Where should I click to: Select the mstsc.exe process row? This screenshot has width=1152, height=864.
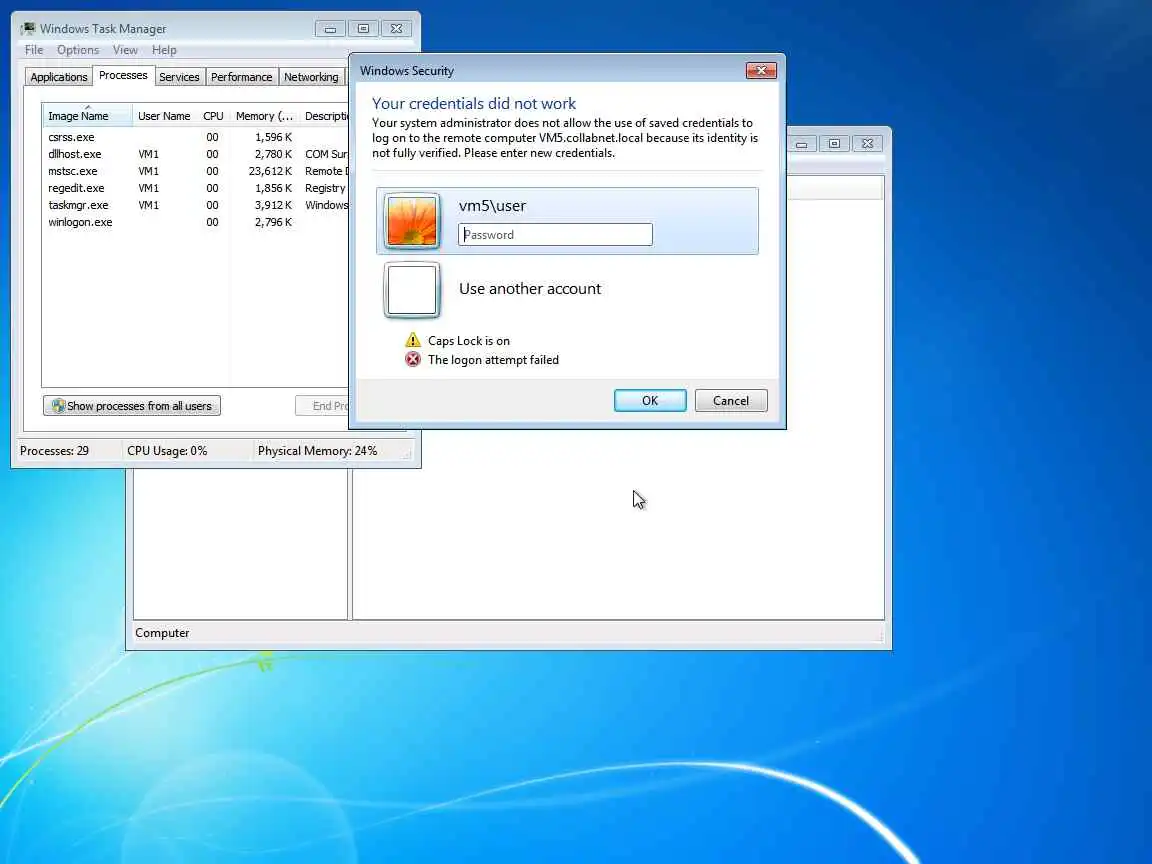(195, 171)
